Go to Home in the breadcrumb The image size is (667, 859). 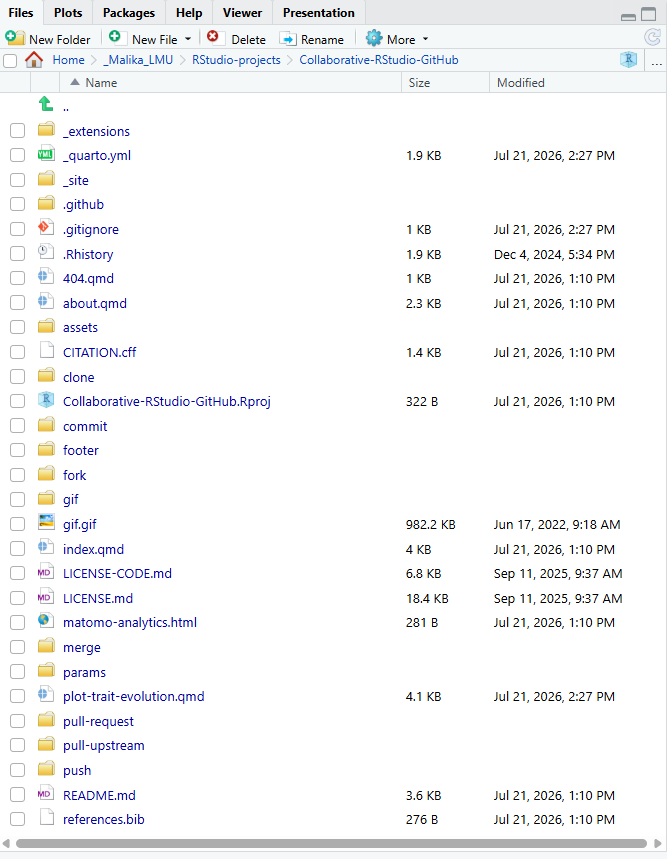pos(68,60)
